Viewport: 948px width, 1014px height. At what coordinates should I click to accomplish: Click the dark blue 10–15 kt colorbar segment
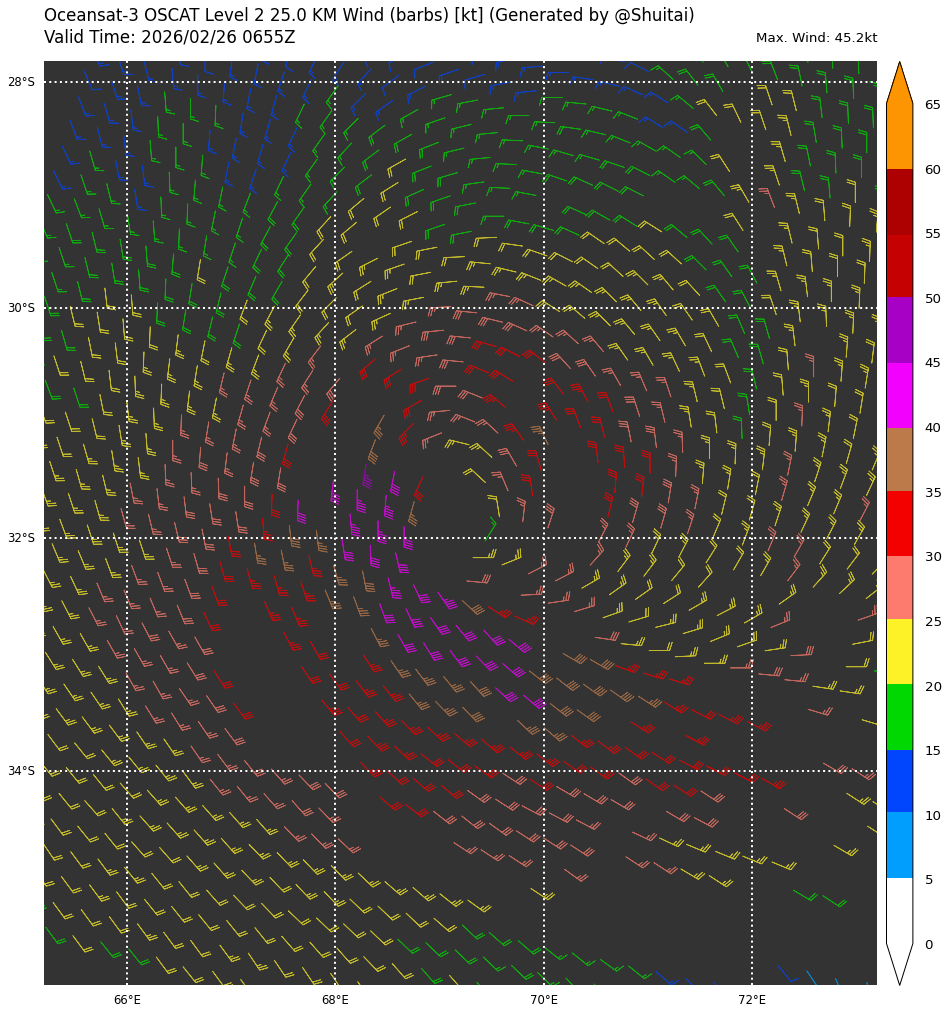(x=899, y=781)
